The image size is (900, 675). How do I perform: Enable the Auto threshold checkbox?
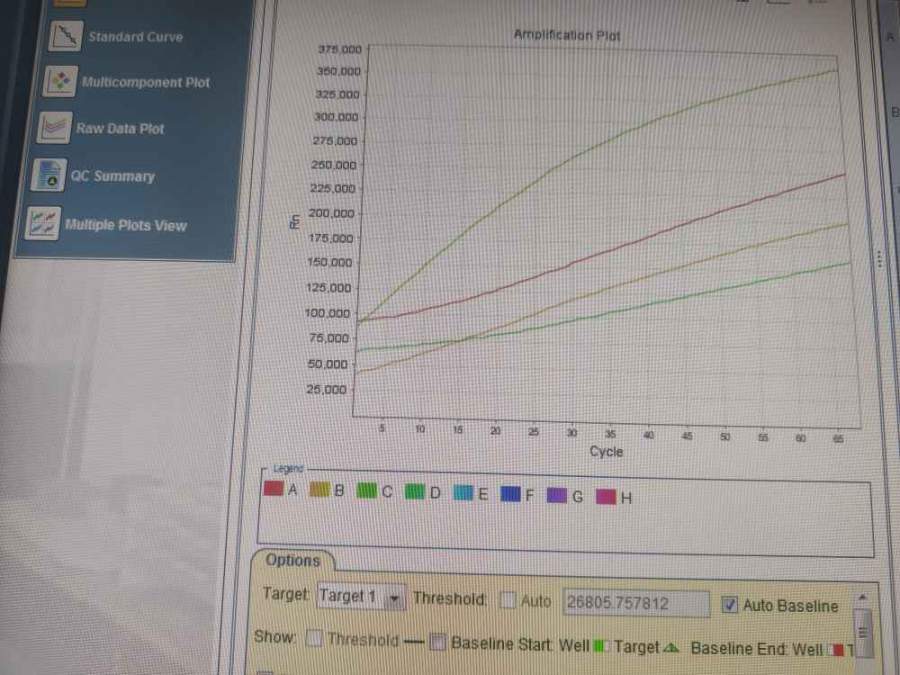(x=507, y=600)
